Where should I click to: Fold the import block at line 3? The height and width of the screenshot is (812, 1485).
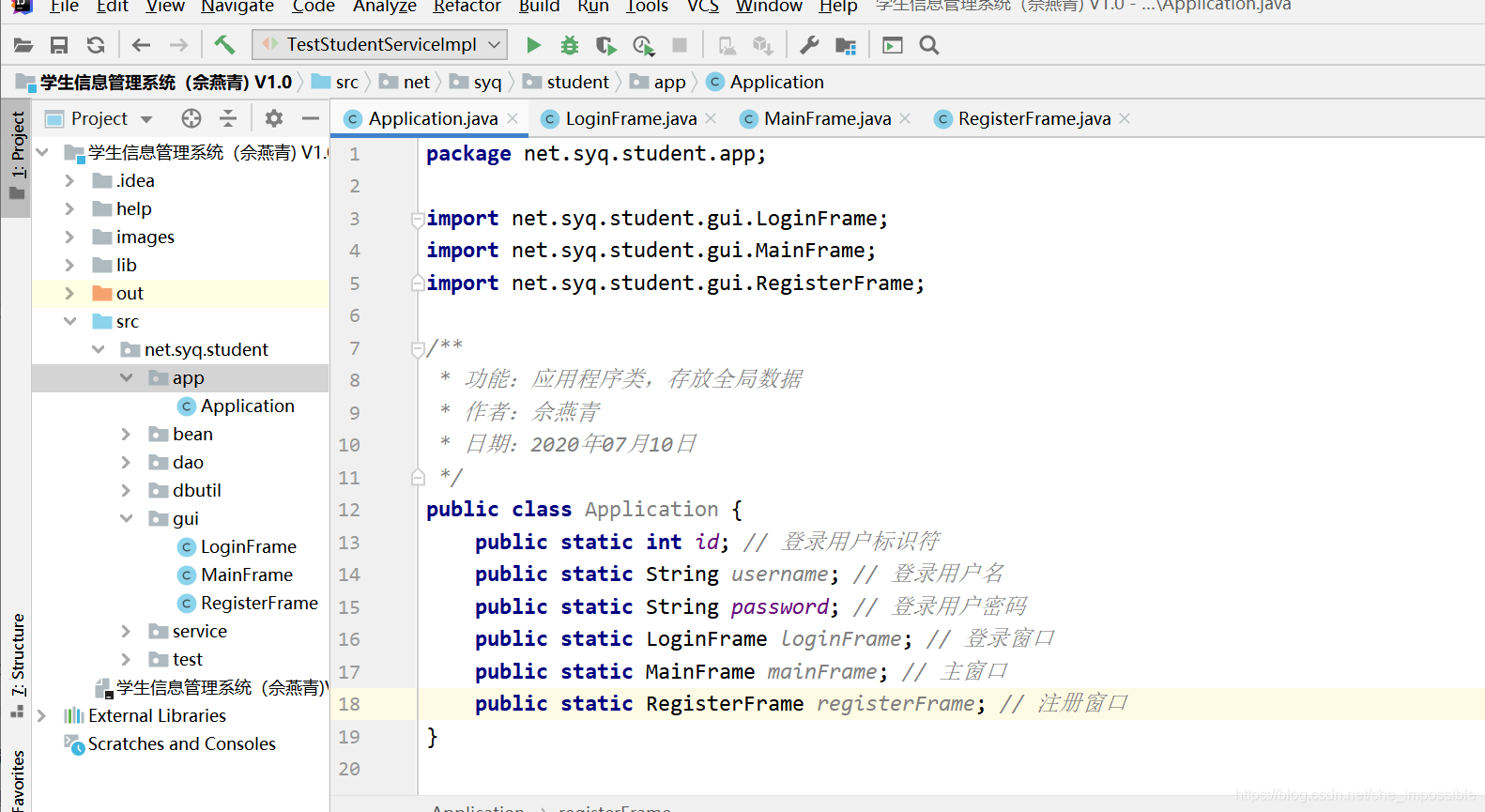(418, 219)
